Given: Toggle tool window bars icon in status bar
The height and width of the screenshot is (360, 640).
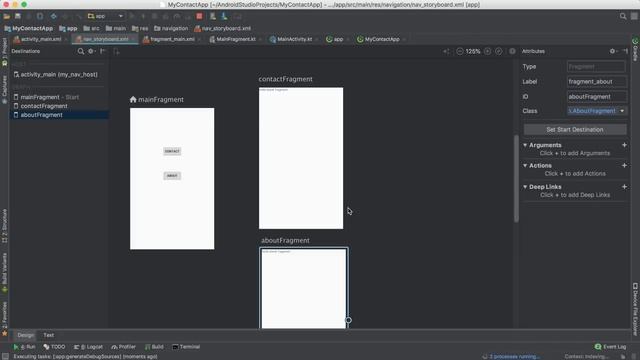Looking at the screenshot, I should (5, 356).
